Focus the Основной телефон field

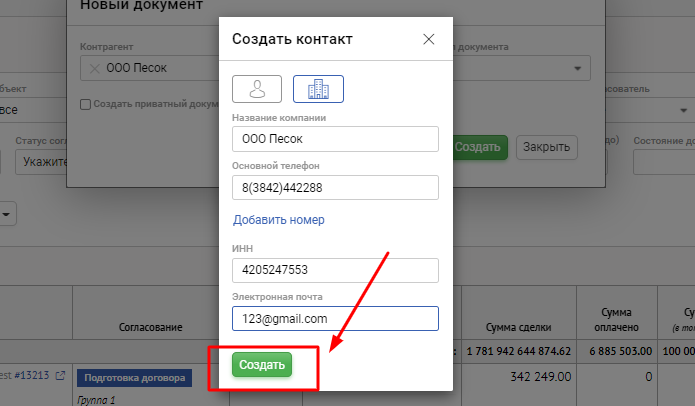[335, 188]
